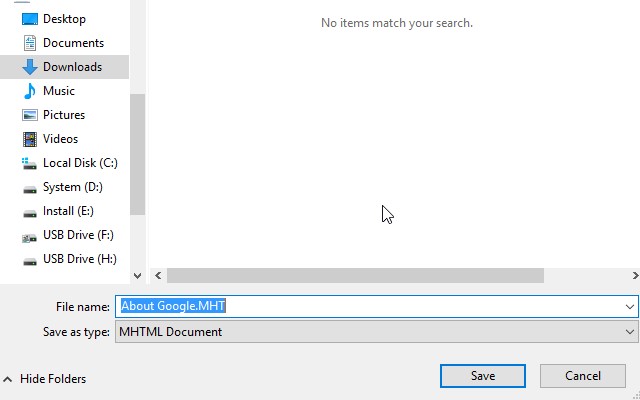Image resolution: width=640 pixels, height=400 pixels.
Task: Click the 'Save as type:' label
Action: click(76, 332)
